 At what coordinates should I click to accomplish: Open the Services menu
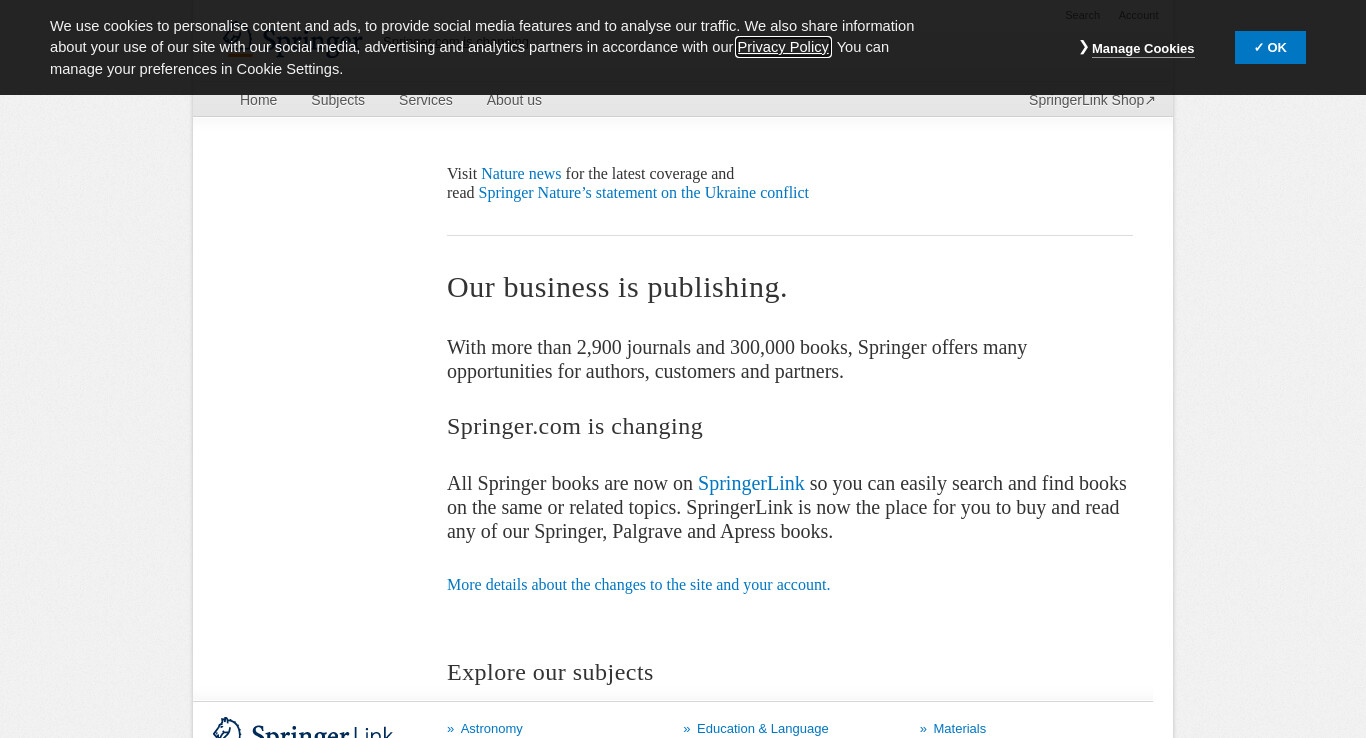coord(426,100)
